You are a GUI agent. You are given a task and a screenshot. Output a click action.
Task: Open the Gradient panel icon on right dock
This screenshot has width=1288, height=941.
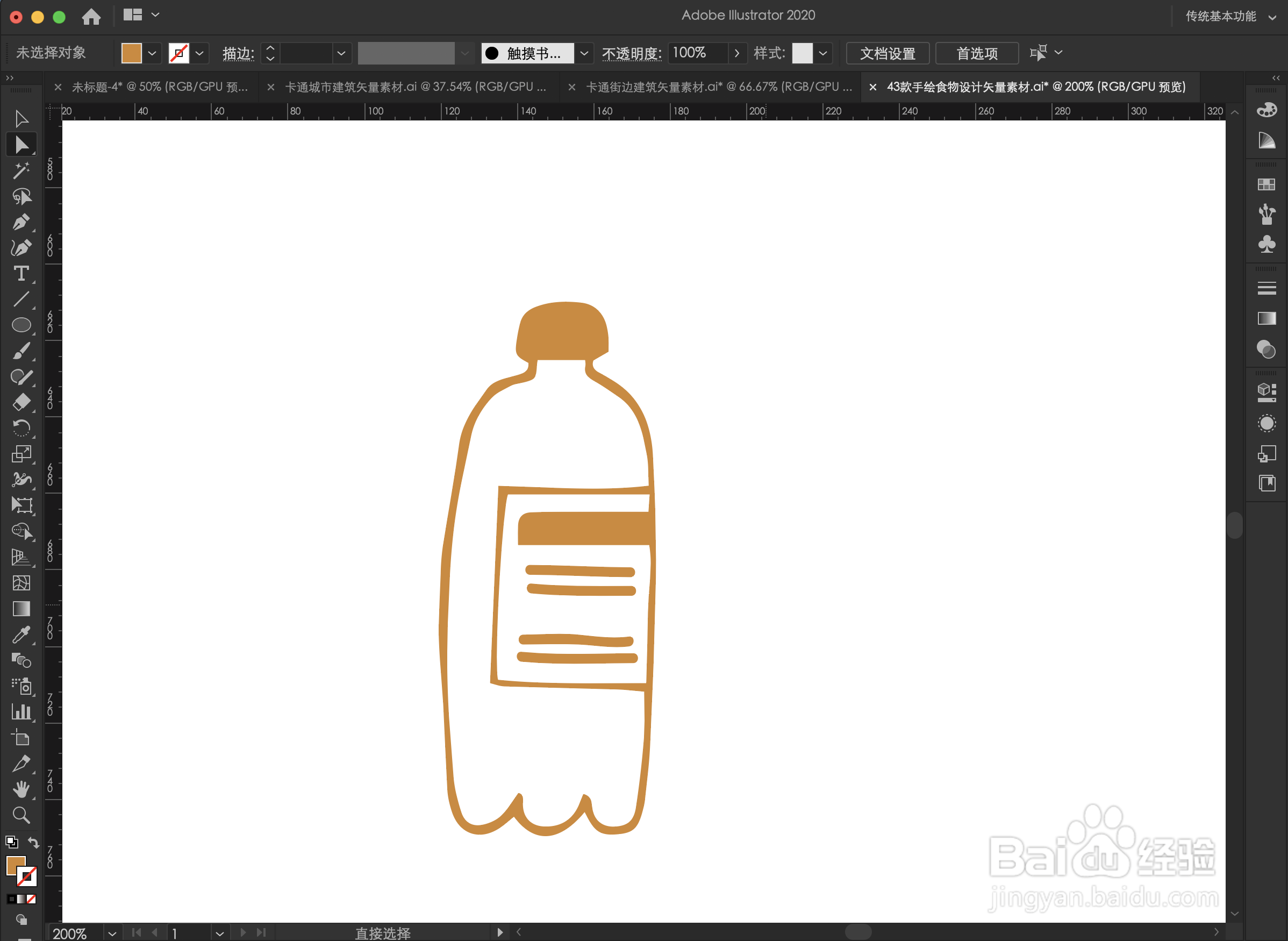pos(1266,318)
